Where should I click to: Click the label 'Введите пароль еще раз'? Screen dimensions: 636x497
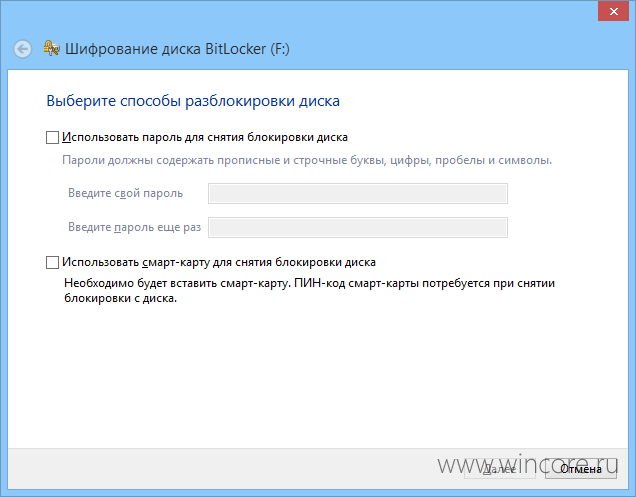point(134,227)
